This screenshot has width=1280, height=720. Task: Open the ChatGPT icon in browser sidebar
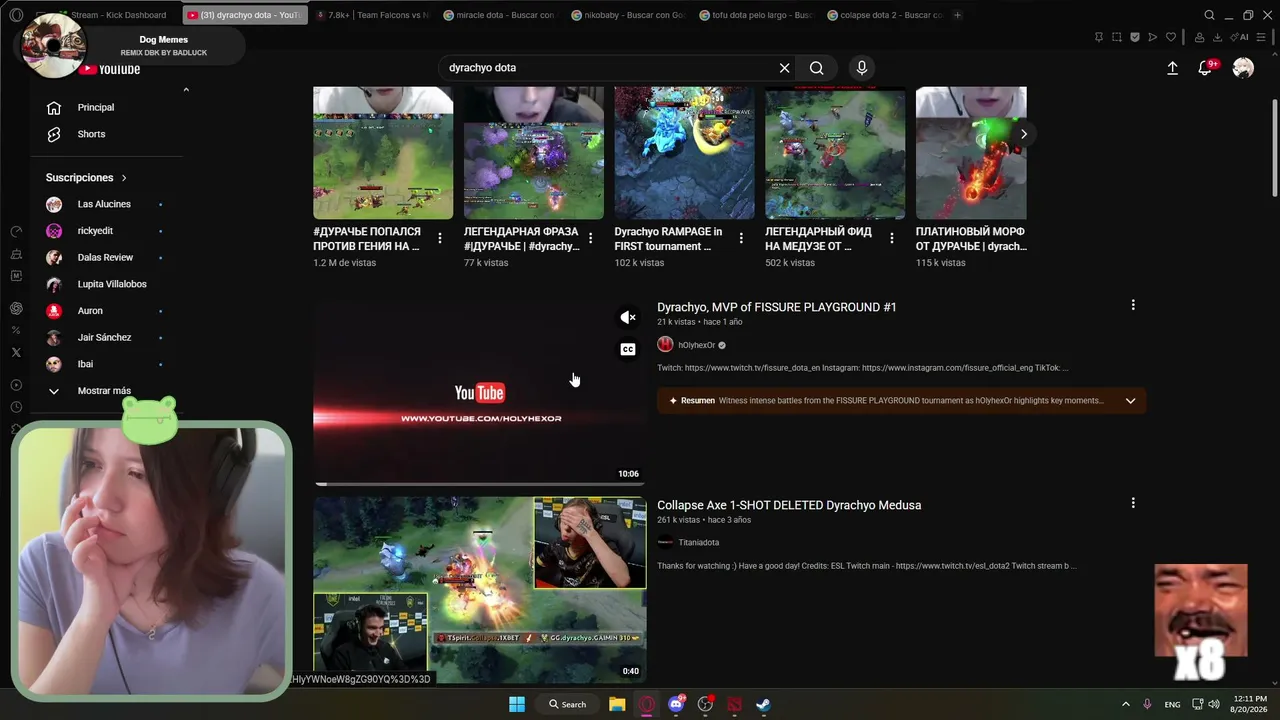click(16, 308)
